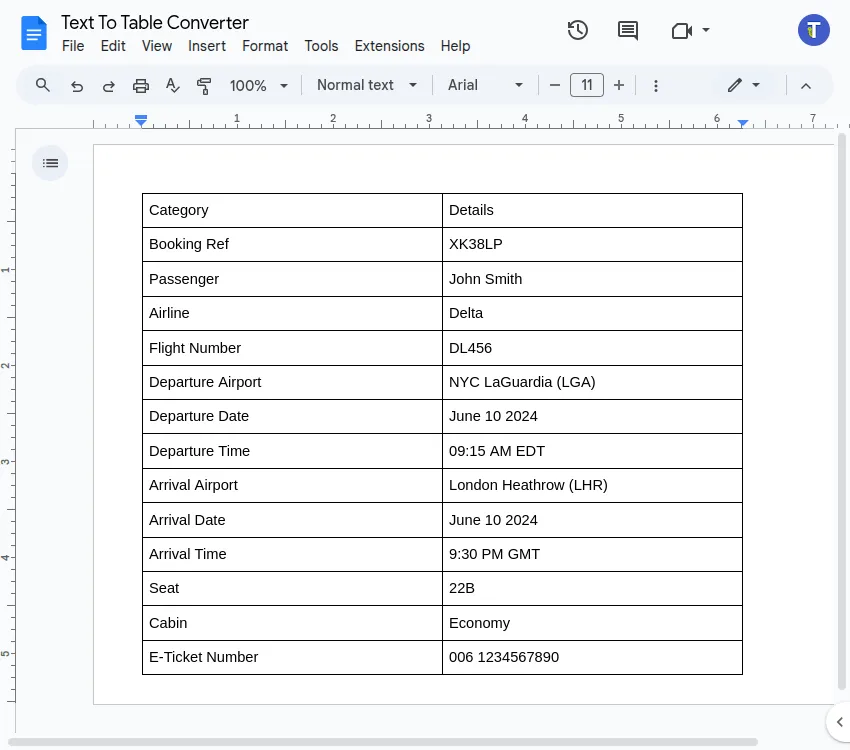Click the Category header cell
This screenshot has width=850, height=750.
click(x=292, y=210)
